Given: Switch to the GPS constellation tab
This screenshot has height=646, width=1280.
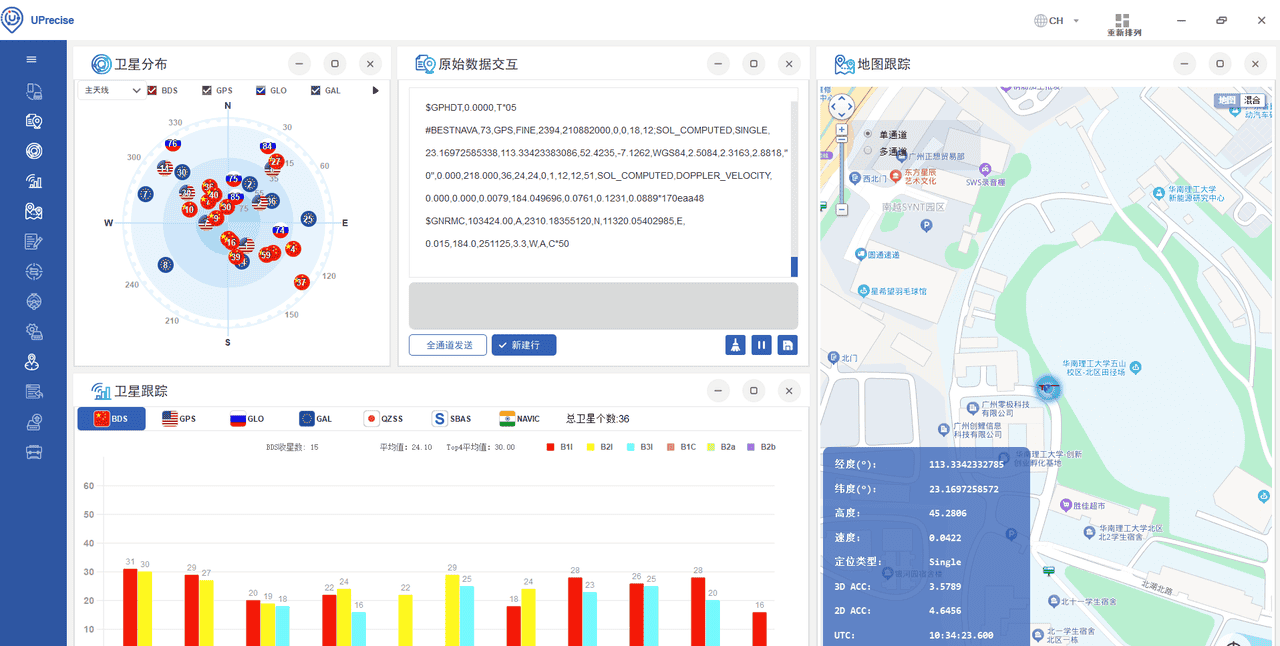Looking at the screenshot, I should point(180,418).
